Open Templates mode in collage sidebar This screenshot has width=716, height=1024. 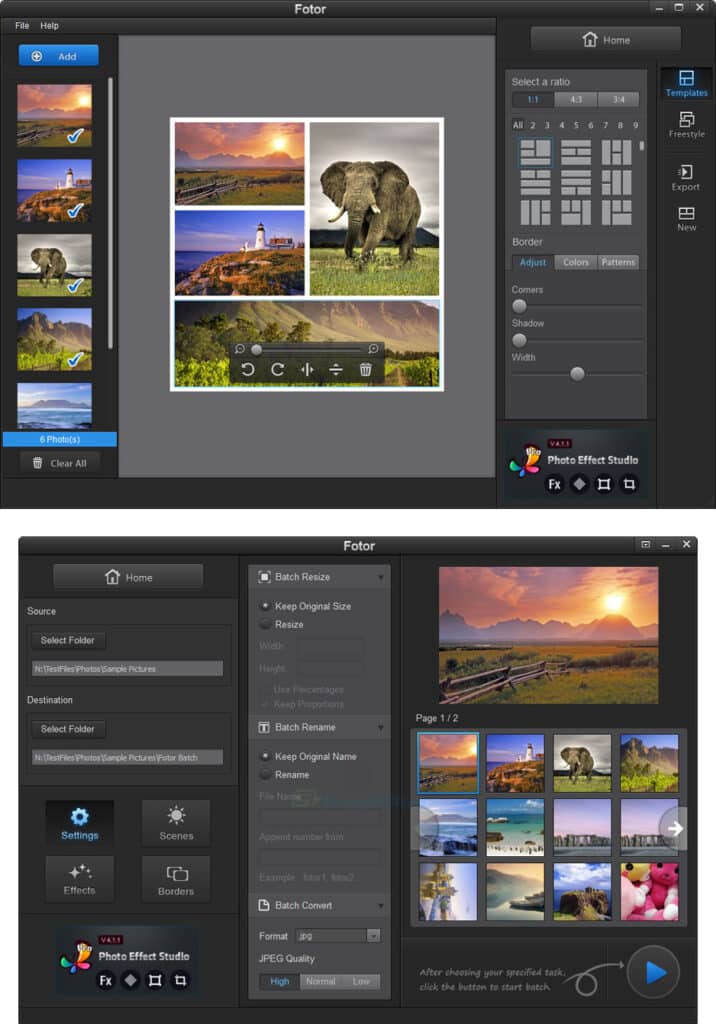coord(686,84)
